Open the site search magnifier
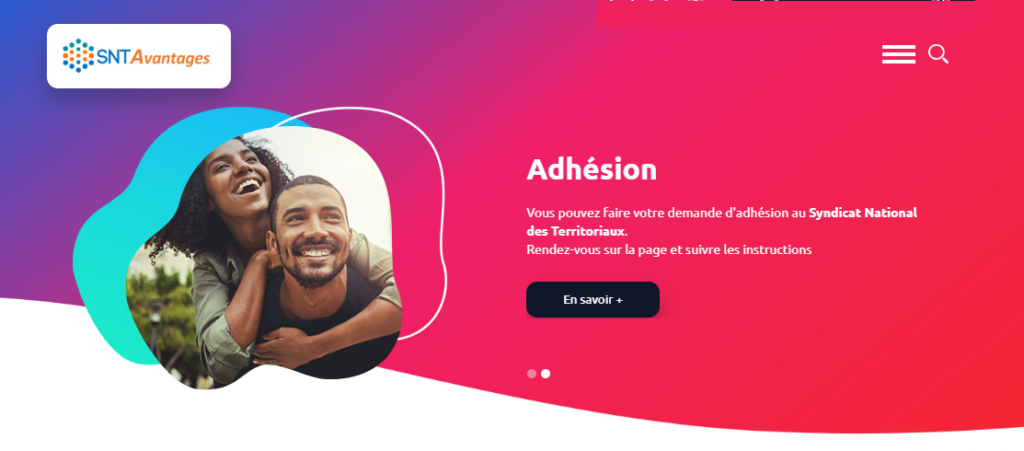 tap(938, 54)
